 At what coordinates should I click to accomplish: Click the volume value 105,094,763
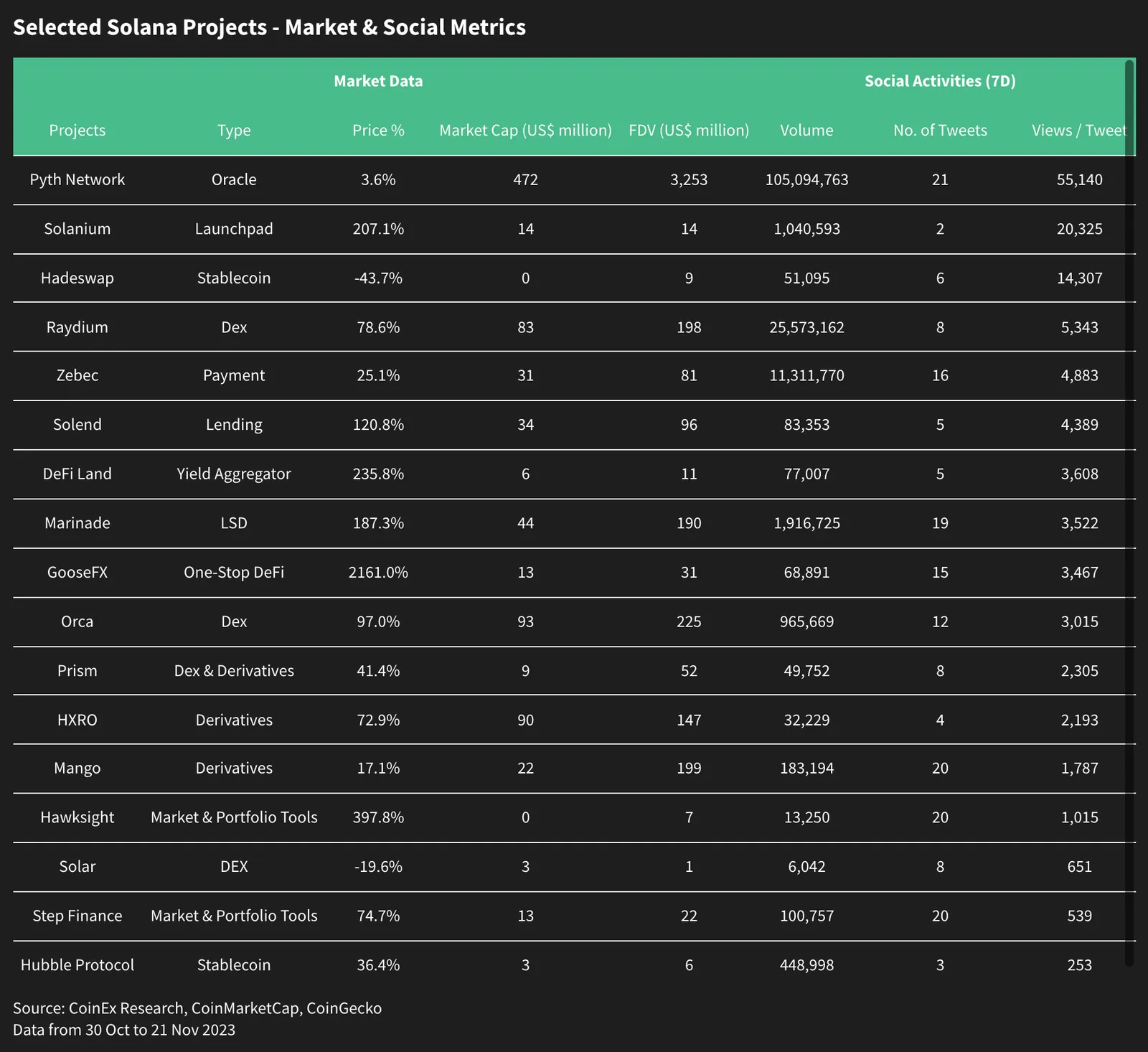coord(806,179)
